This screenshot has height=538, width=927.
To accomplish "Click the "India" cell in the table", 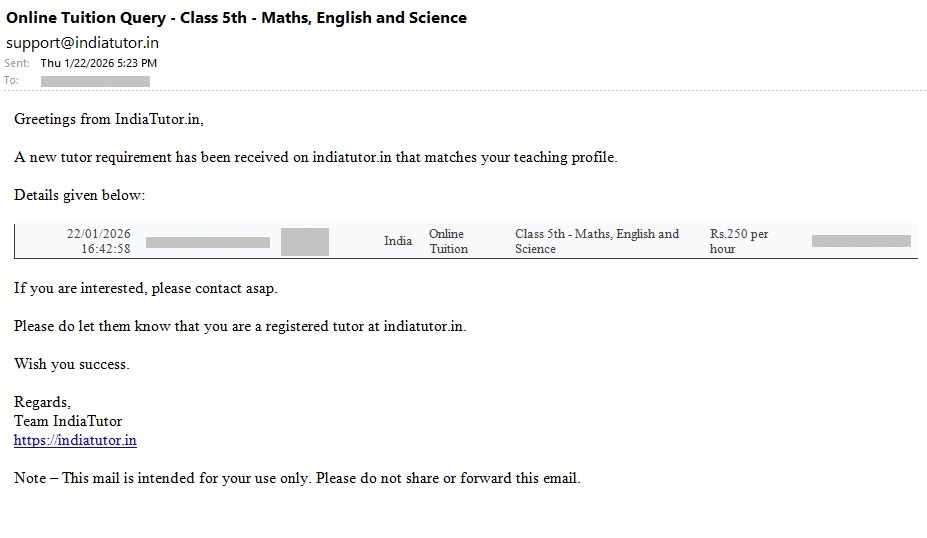I will (x=398, y=241).
